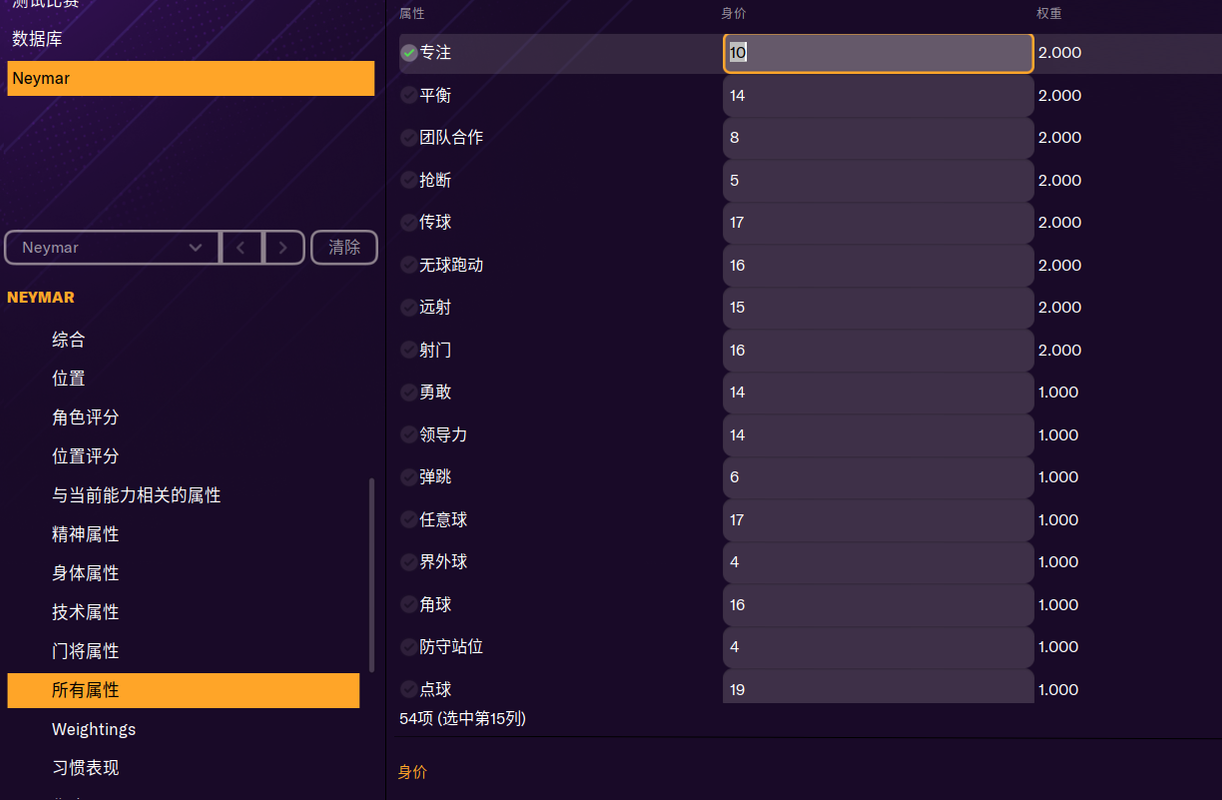Viewport: 1222px width, 800px height.
Task: Open 与当前能力相关的属性 section
Action: pyautogui.click(x=137, y=496)
